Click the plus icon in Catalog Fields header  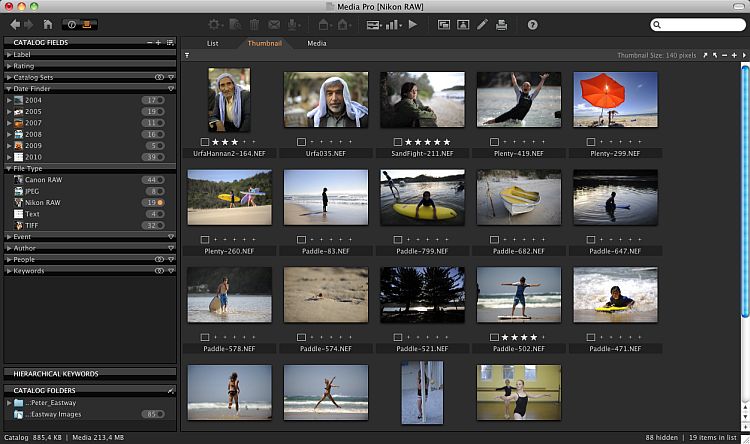pos(158,43)
